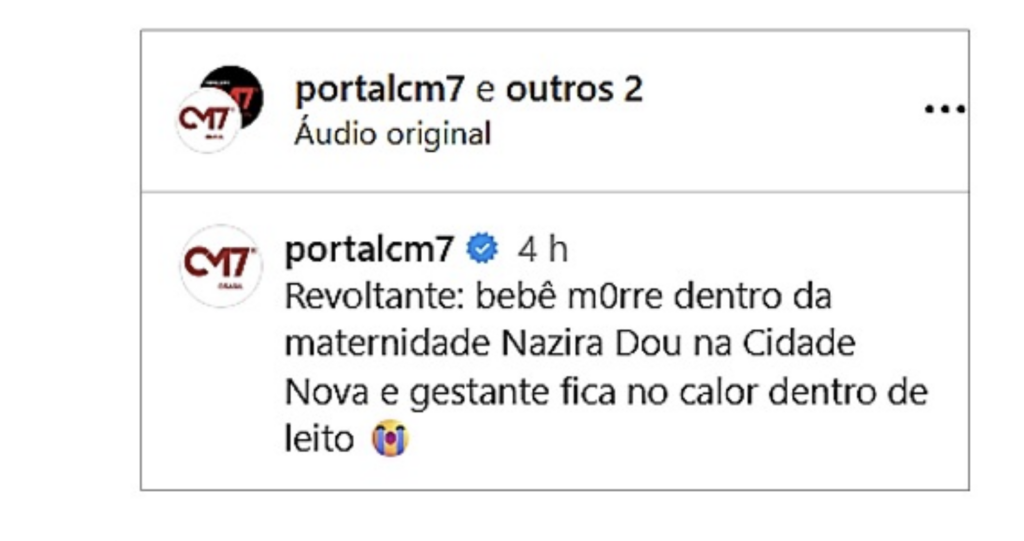This screenshot has width=1024, height=541.
Task: Open the 'outros 2' collaborators list
Action: (574, 88)
